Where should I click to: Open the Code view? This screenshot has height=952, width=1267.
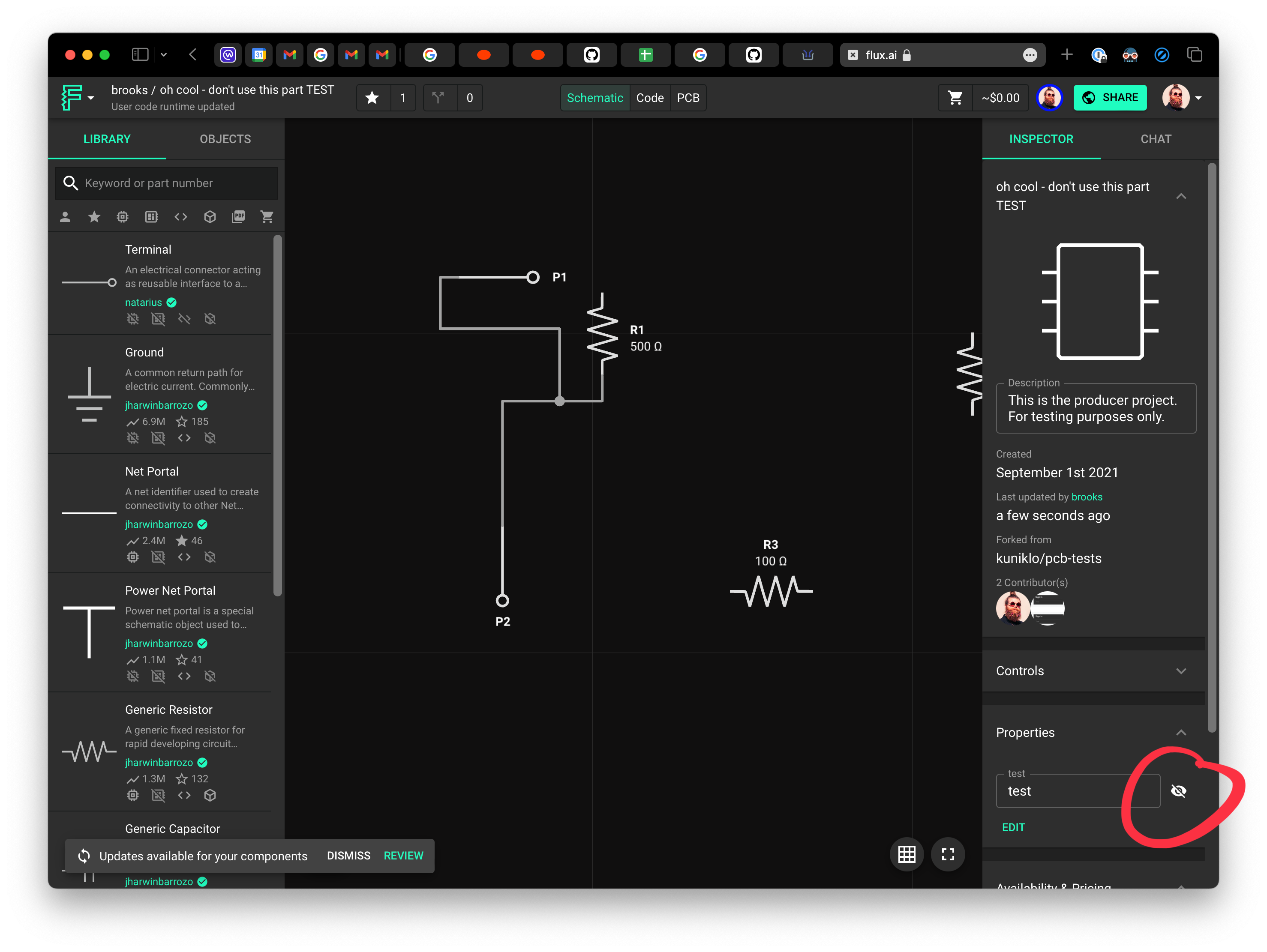coord(649,98)
